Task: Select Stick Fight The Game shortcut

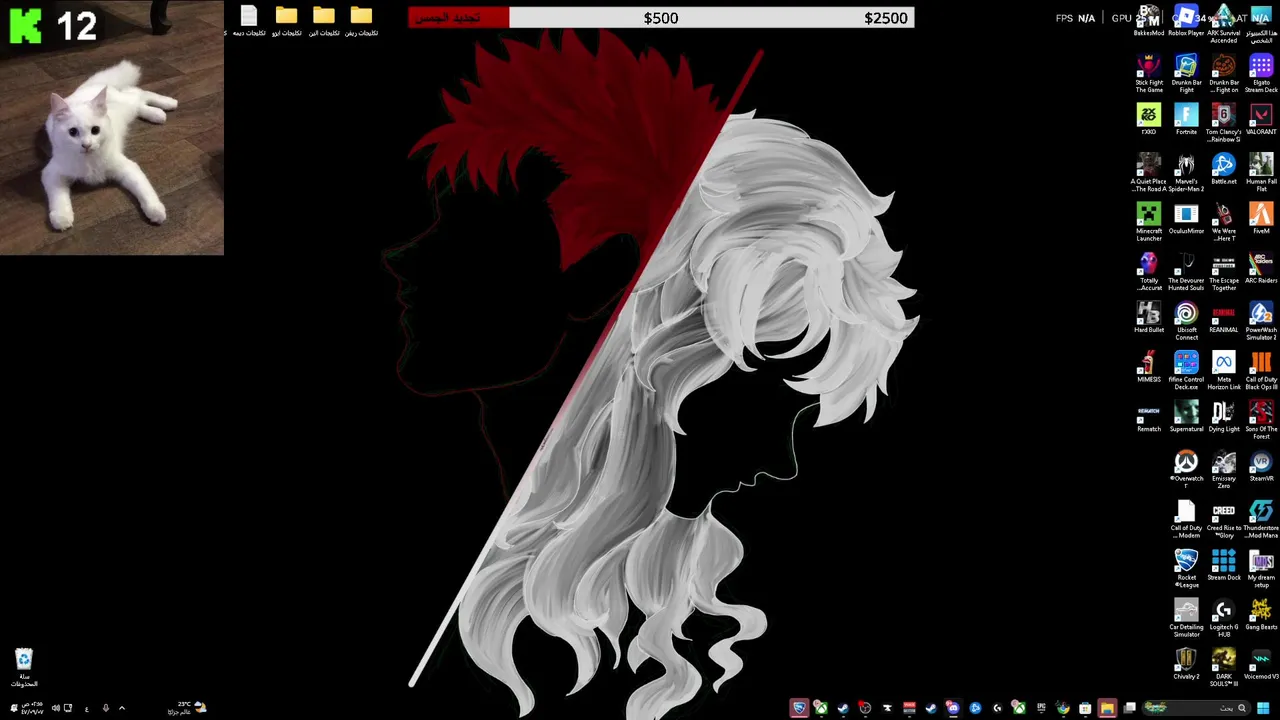Action: tap(1148, 74)
